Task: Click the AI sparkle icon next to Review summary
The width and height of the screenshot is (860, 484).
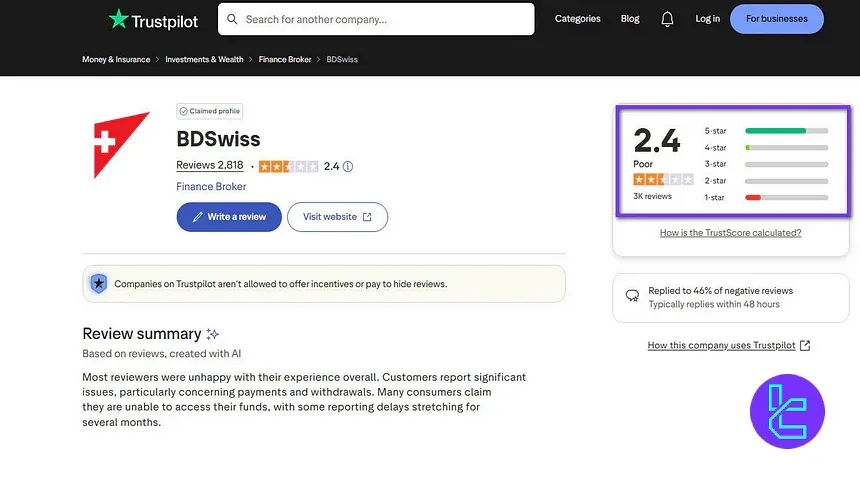Action: pyautogui.click(x=212, y=334)
